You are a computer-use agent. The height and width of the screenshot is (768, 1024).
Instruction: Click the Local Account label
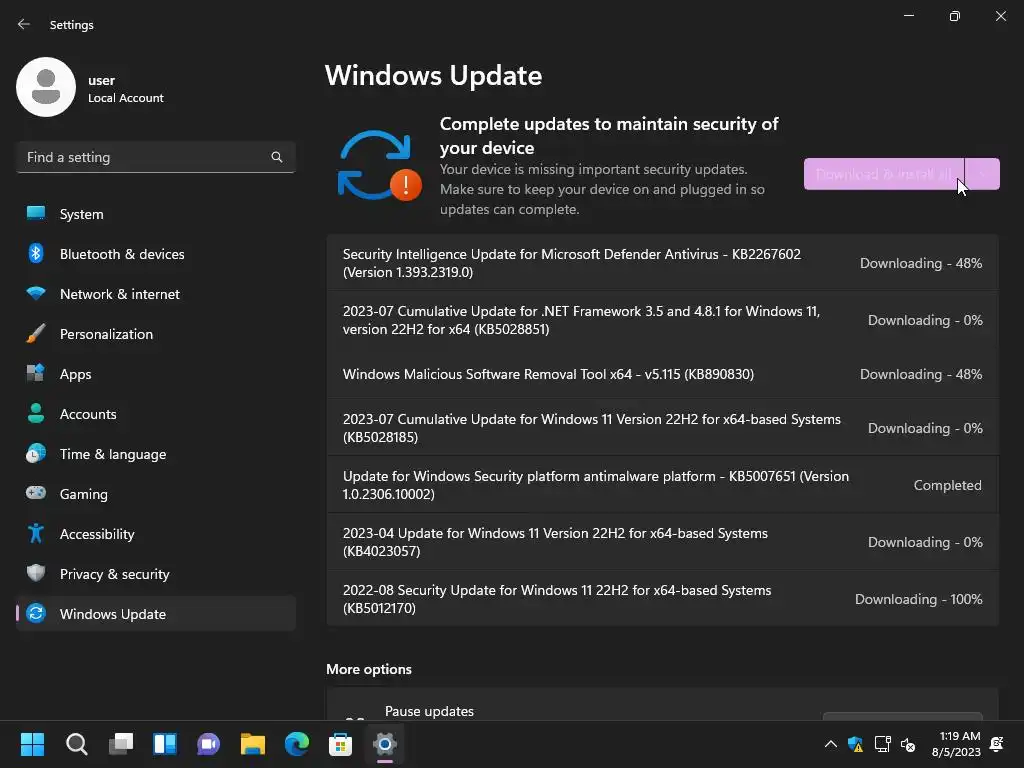coord(125,98)
